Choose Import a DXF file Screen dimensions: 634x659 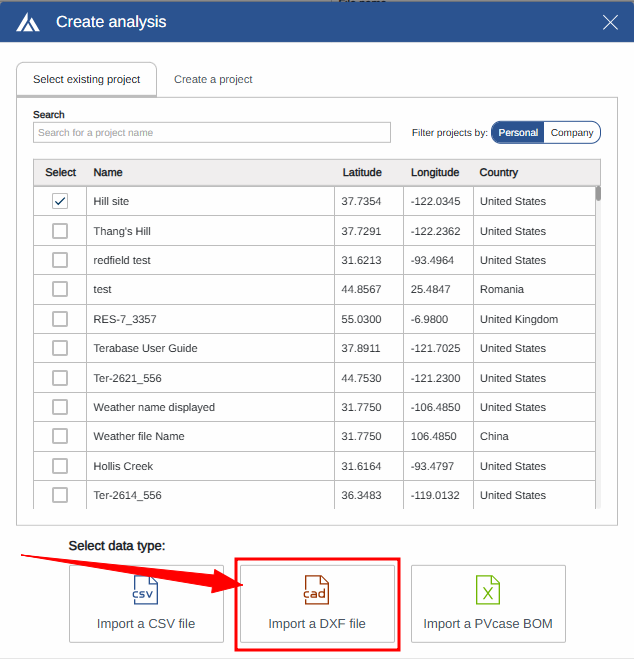coord(317,604)
